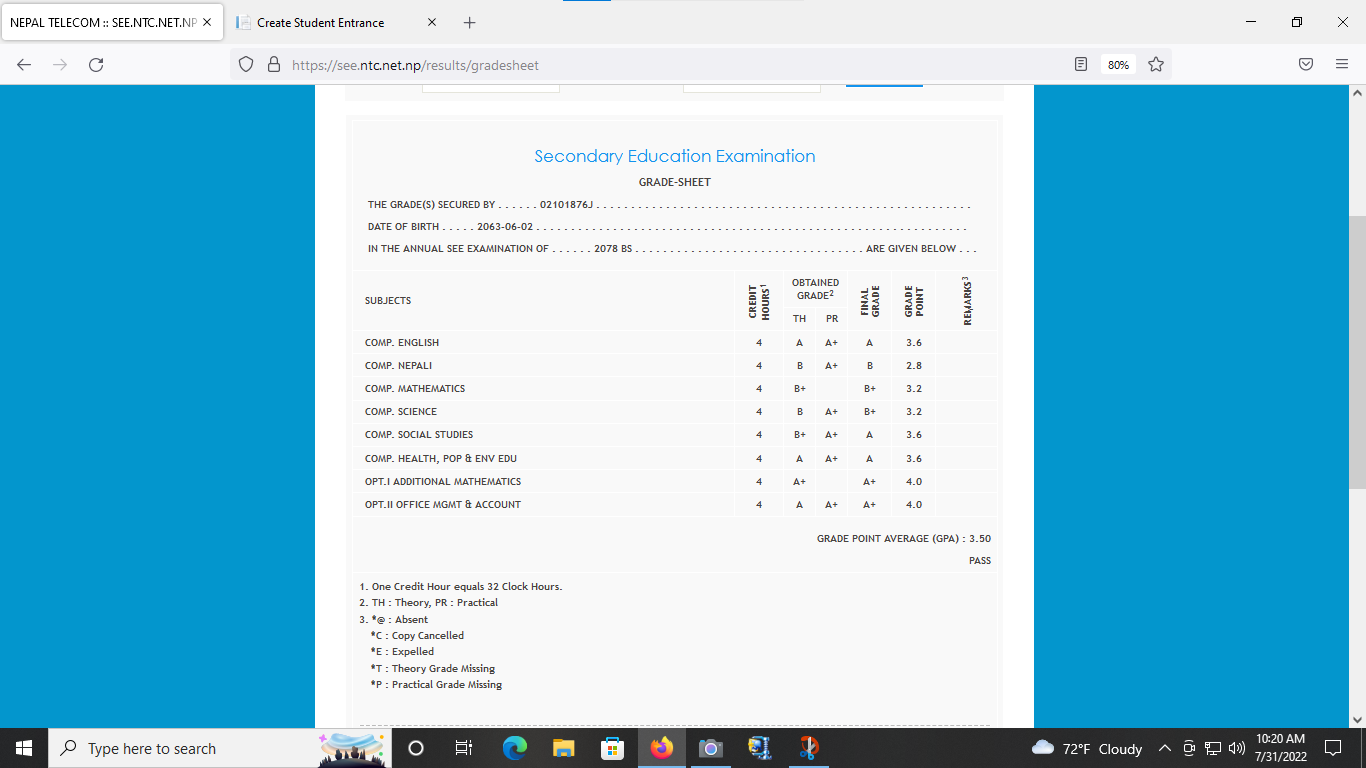Reset the 80% zoom level indicator
The height and width of the screenshot is (768, 1366).
(1118, 64)
